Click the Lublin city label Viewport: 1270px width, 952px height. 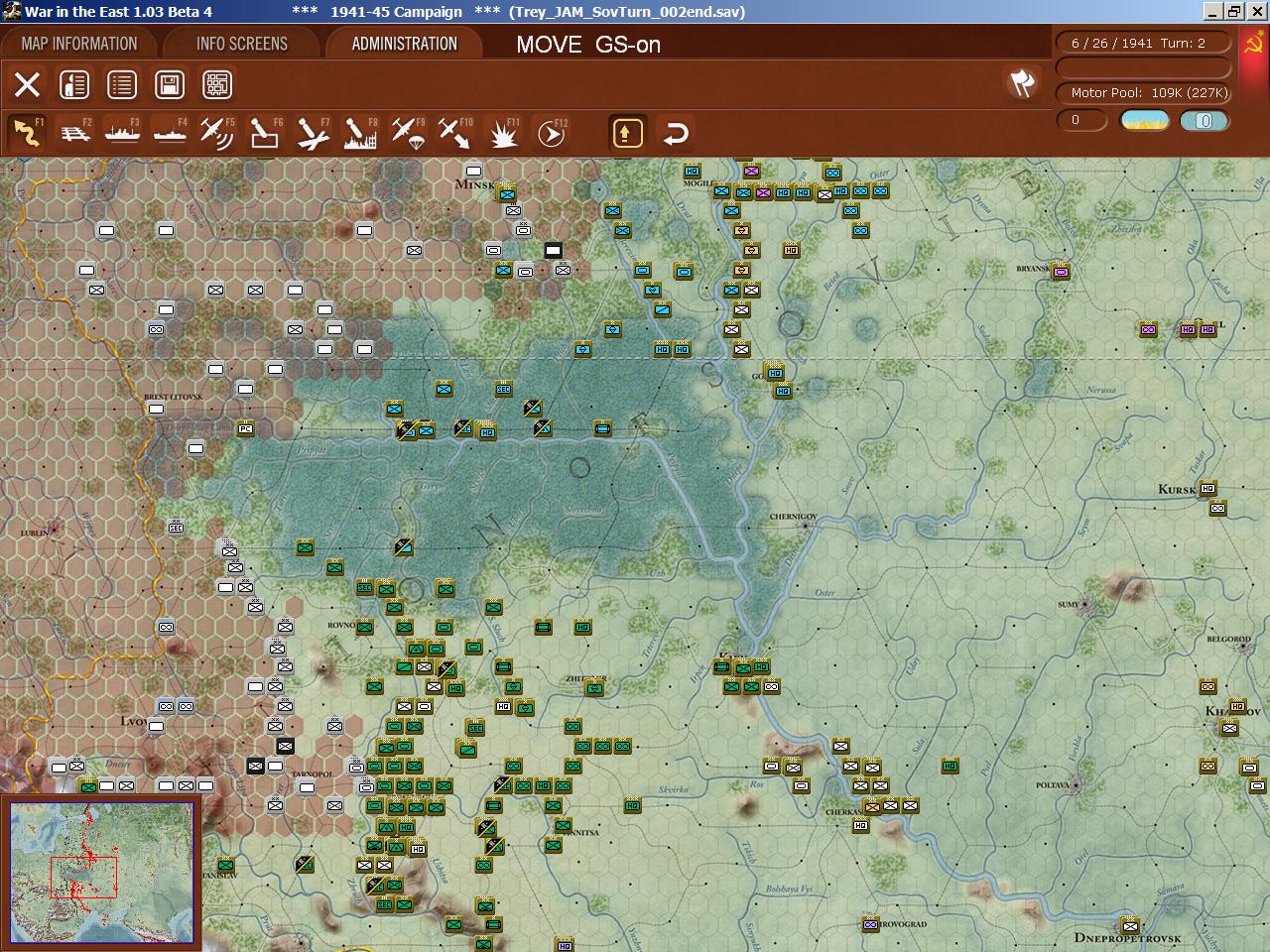34,533
